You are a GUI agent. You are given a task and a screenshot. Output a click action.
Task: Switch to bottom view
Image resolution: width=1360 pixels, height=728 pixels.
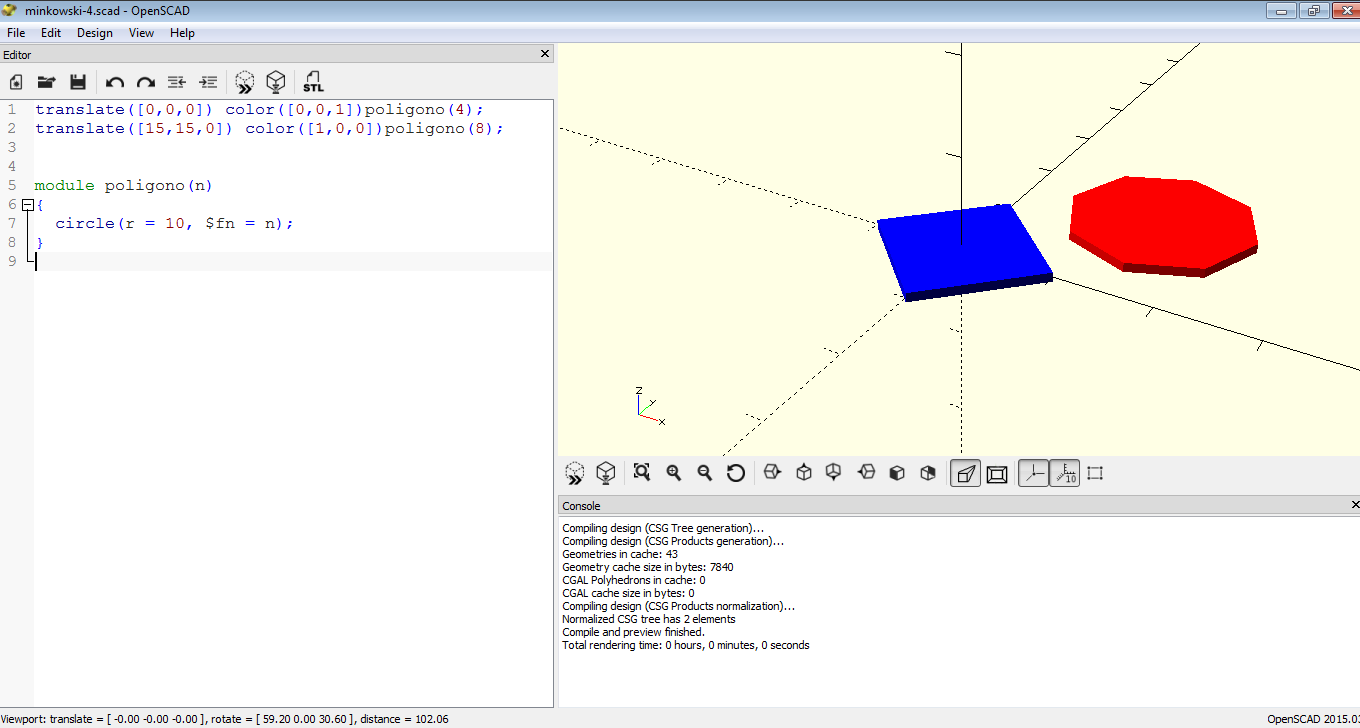coord(834,473)
